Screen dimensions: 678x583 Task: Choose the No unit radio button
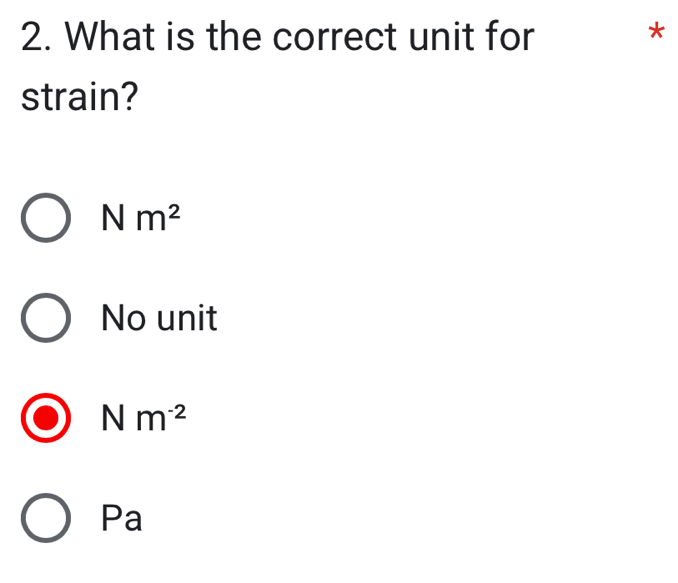click(x=46, y=319)
